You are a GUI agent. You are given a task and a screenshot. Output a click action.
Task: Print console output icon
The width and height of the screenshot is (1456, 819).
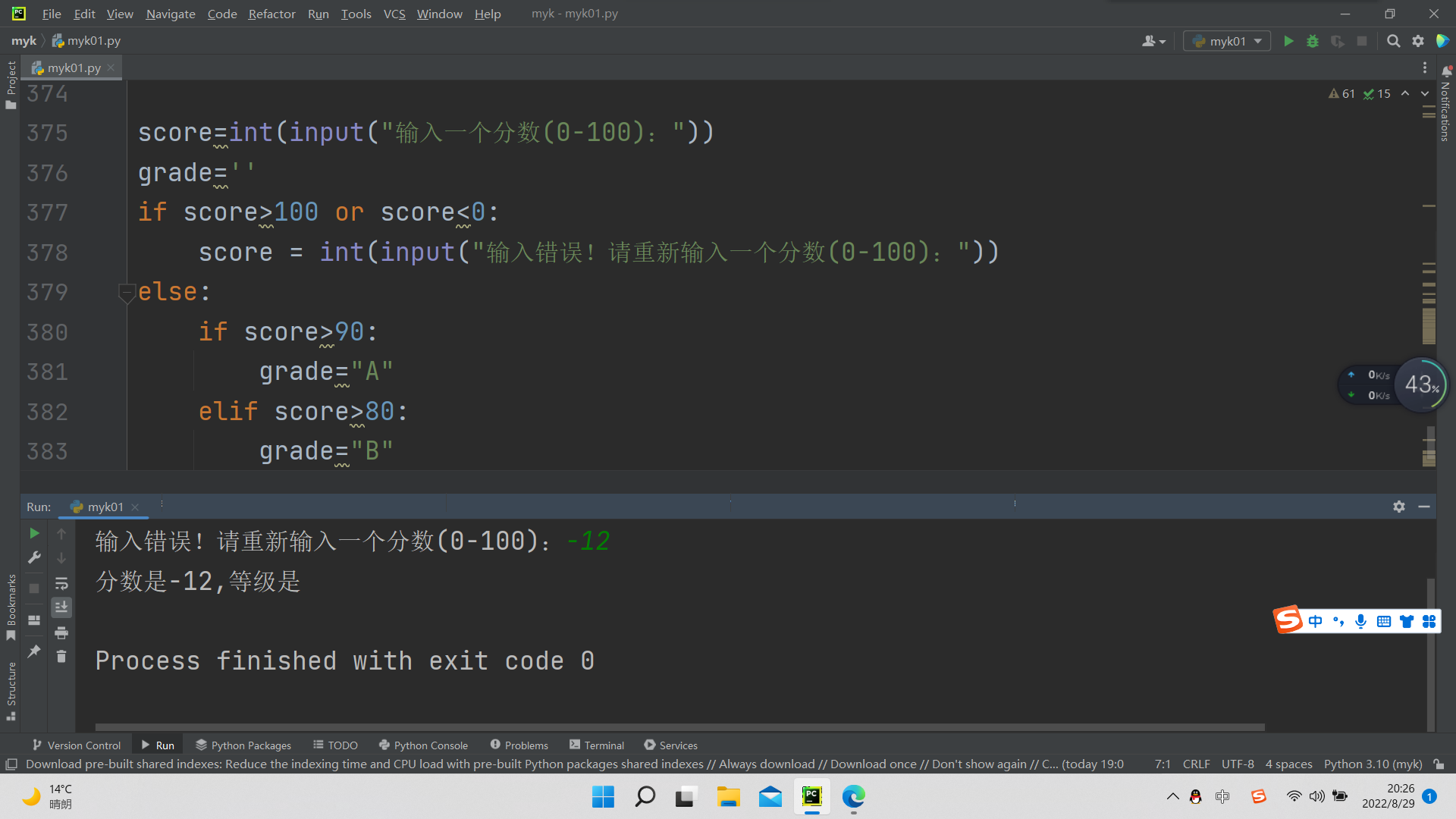click(61, 632)
